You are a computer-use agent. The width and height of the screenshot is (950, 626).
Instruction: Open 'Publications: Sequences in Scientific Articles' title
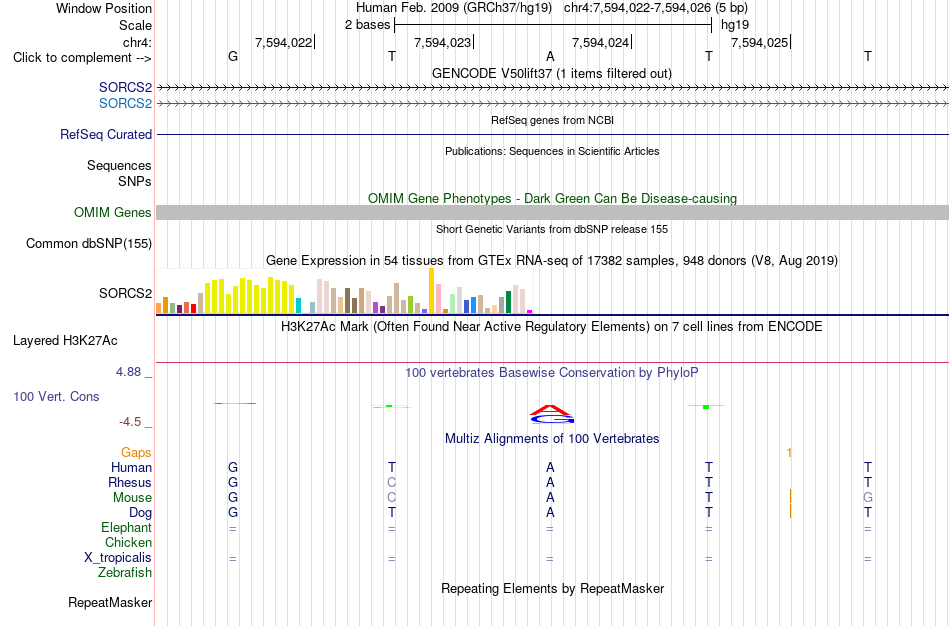[x=552, y=151]
